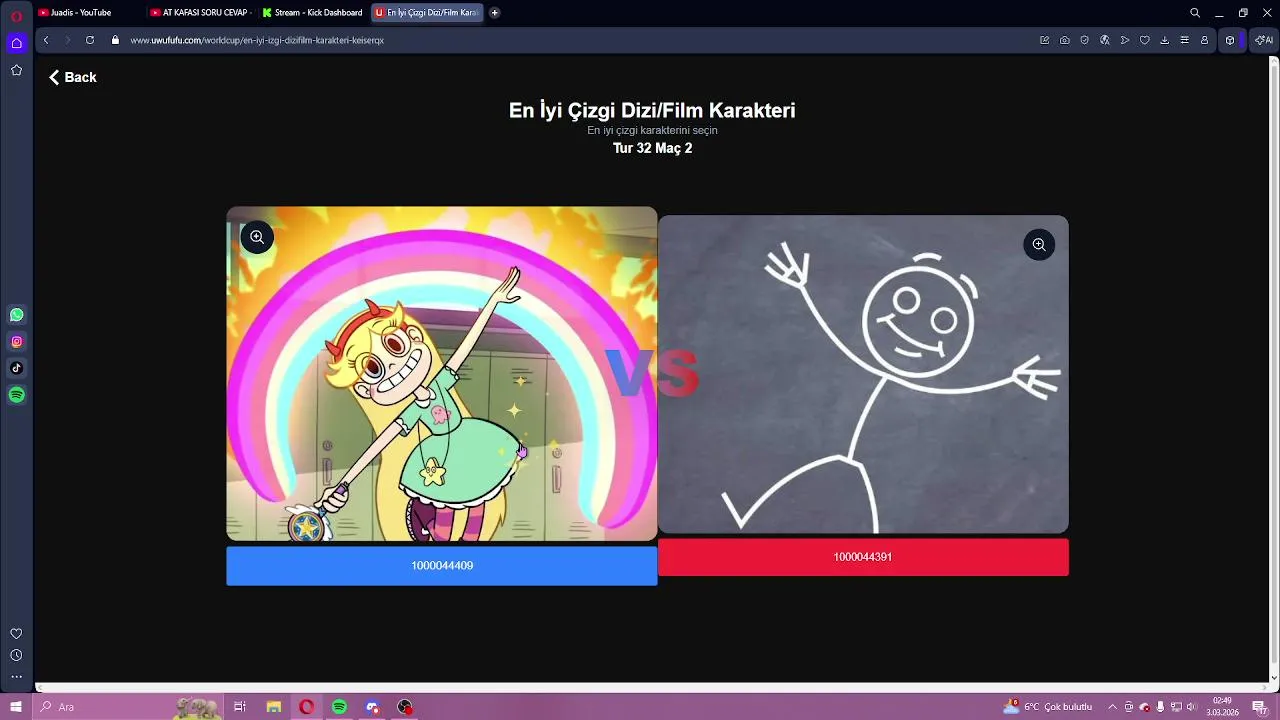Open Task View on the taskbar

click(x=240, y=707)
